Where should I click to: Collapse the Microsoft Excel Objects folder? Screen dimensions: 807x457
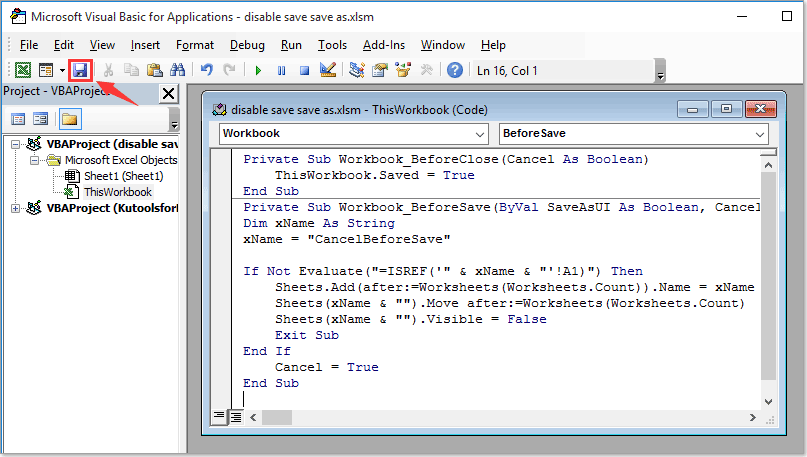click(x=34, y=160)
